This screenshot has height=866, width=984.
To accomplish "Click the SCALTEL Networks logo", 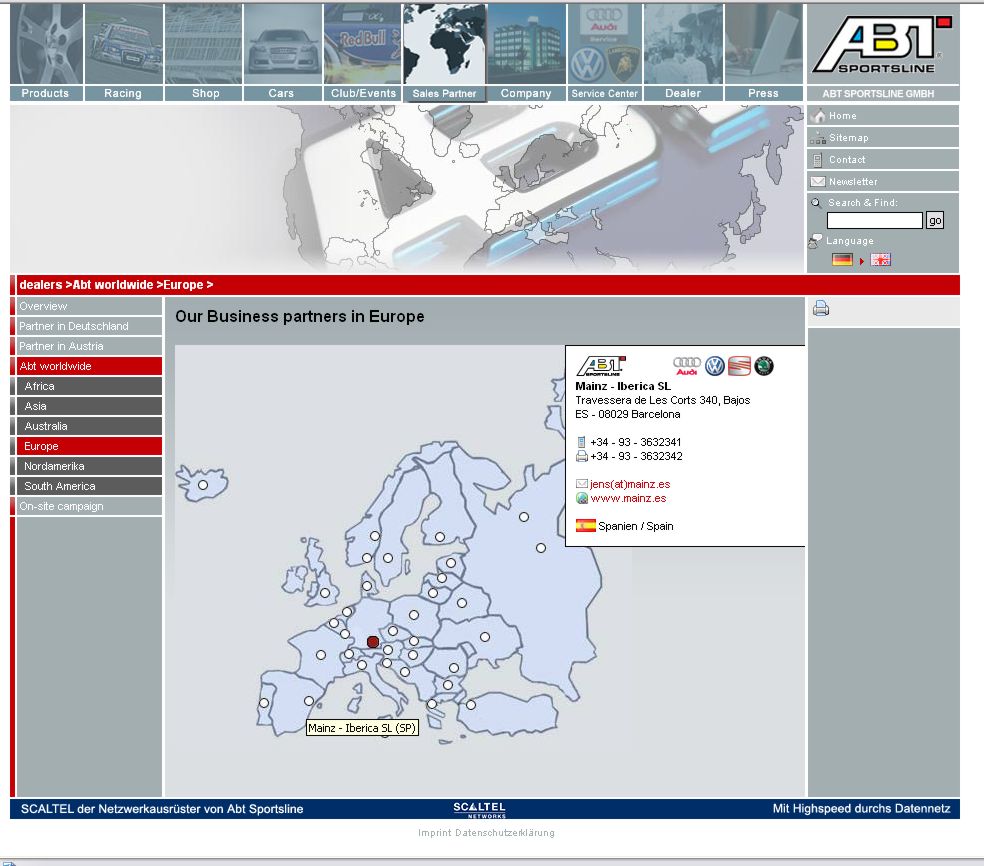I will [479, 810].
